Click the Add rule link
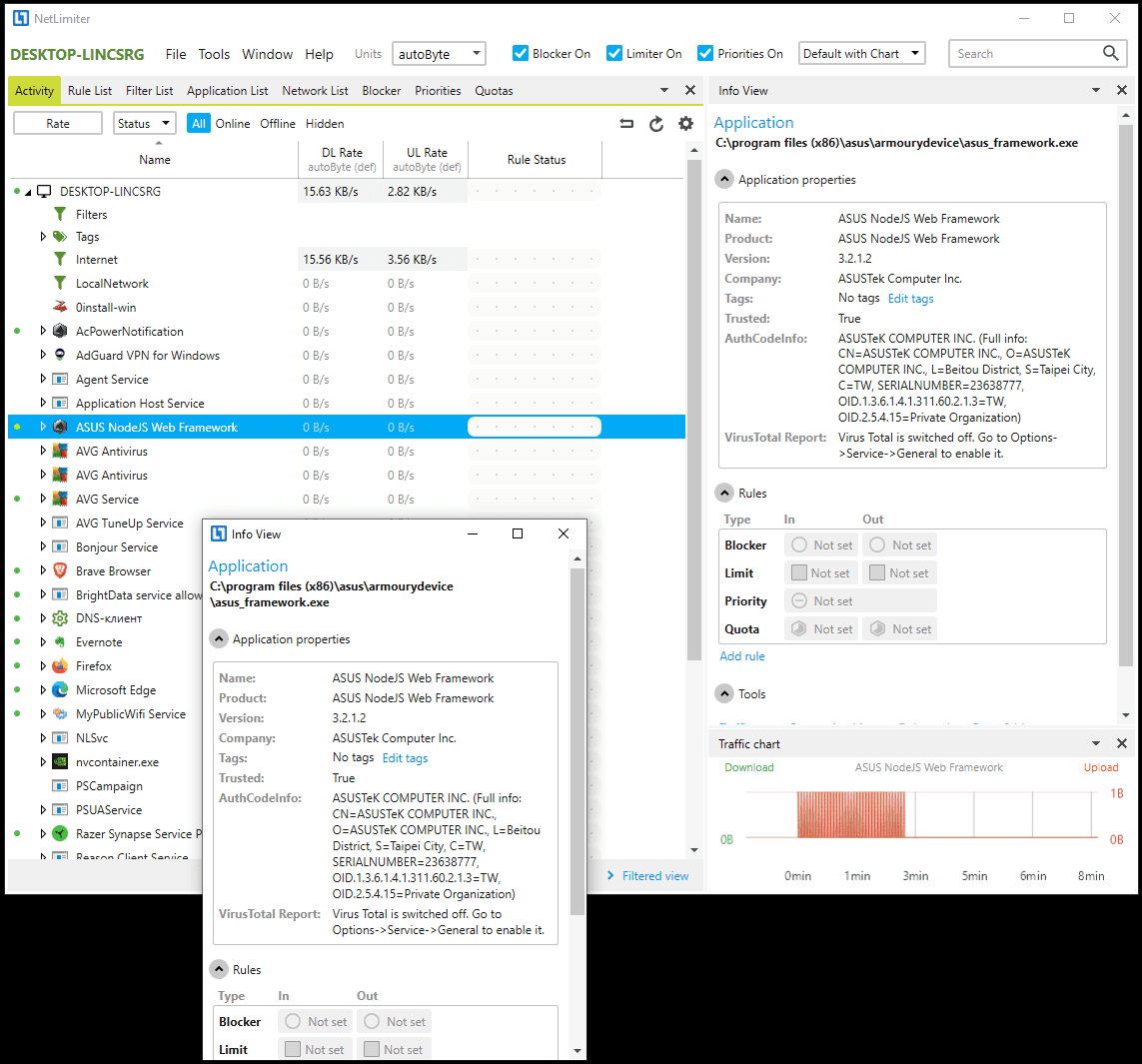 point(742,656)
